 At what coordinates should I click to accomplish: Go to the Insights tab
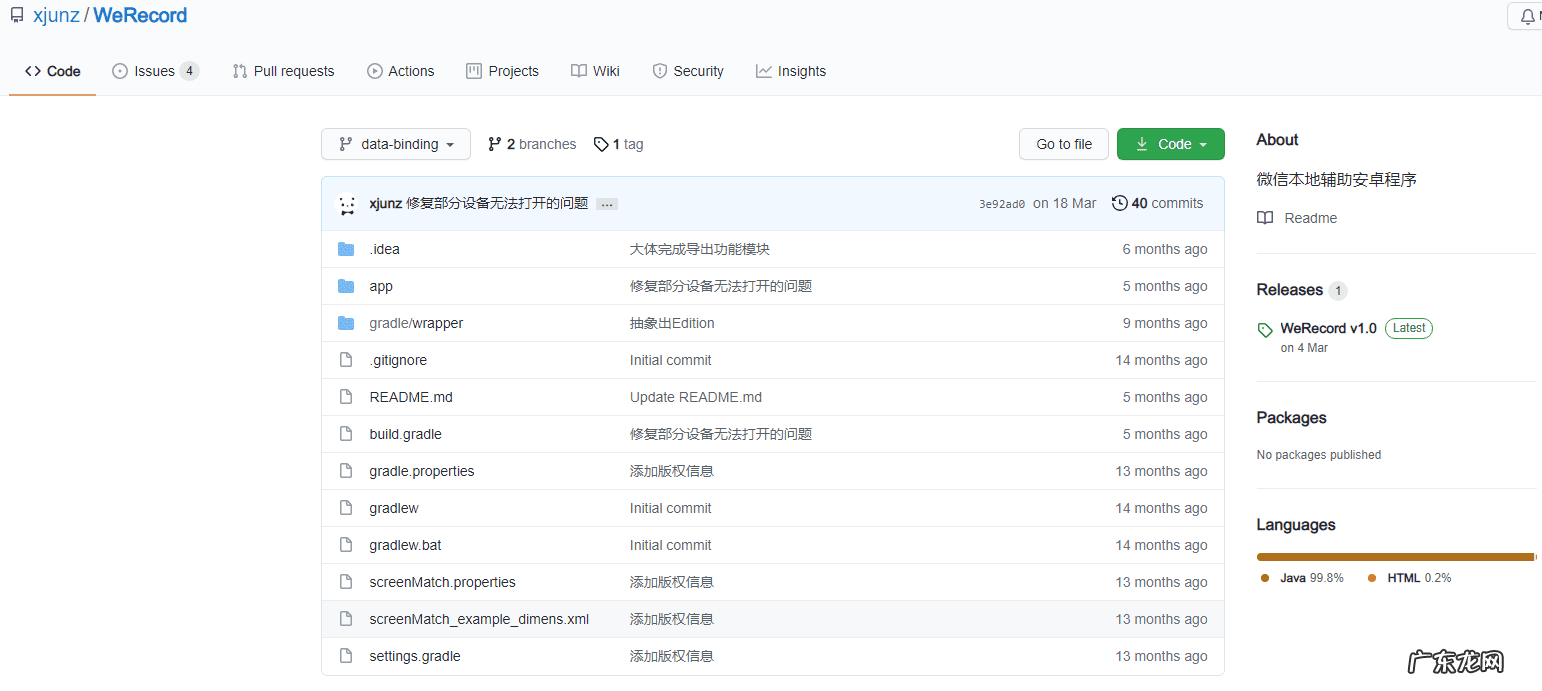pyautogui.click(x=790, y=71)
